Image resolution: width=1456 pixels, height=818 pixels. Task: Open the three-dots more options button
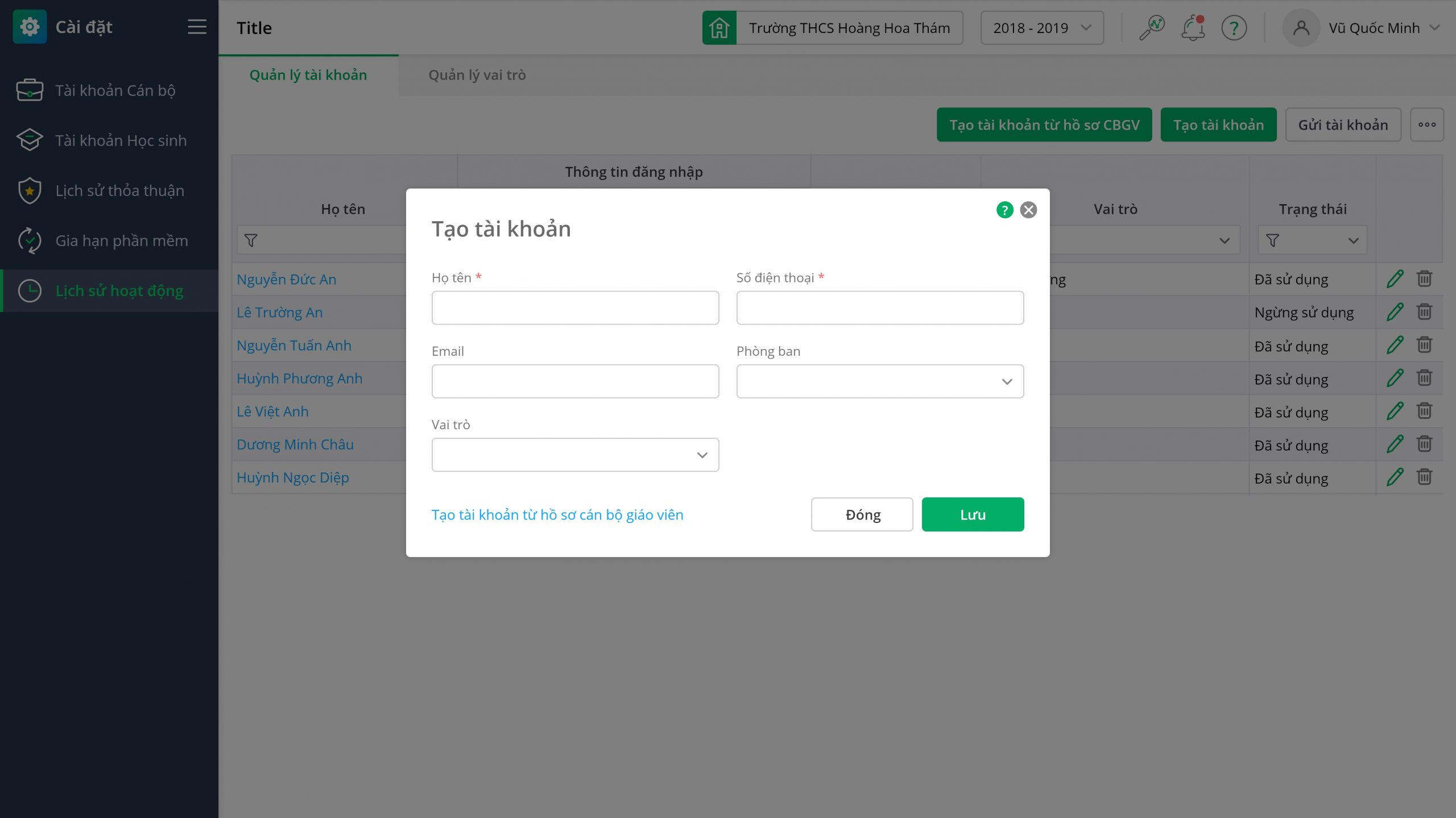pos(1426,124)
